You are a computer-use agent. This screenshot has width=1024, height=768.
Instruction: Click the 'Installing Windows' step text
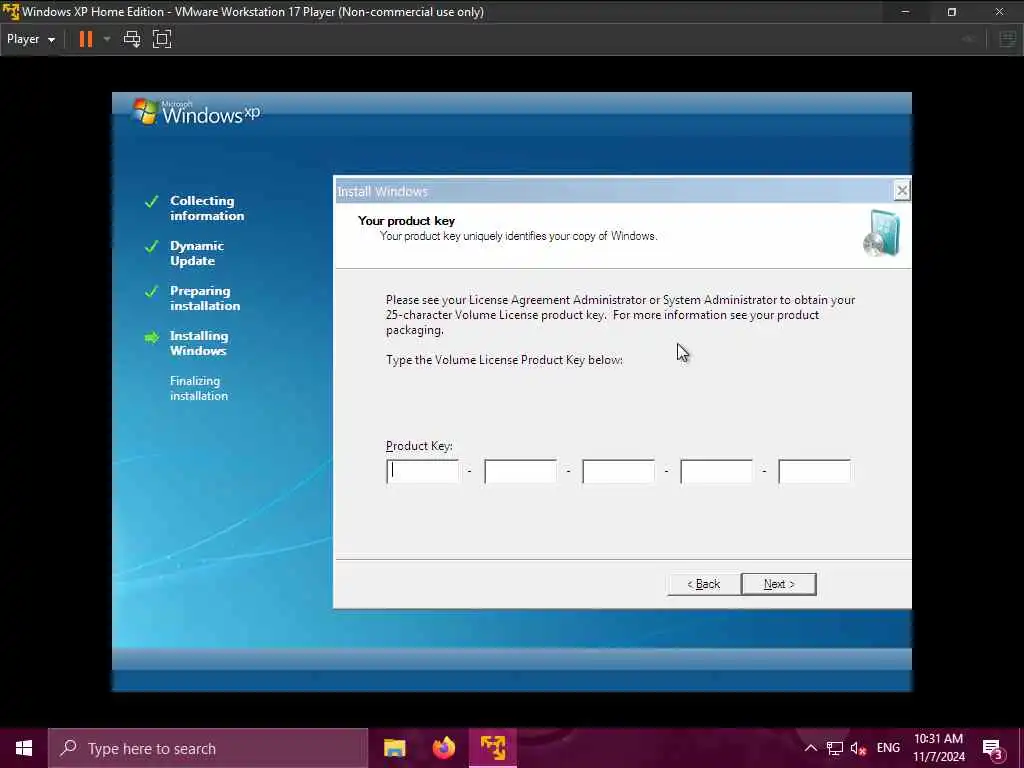[x=199, y=343]
